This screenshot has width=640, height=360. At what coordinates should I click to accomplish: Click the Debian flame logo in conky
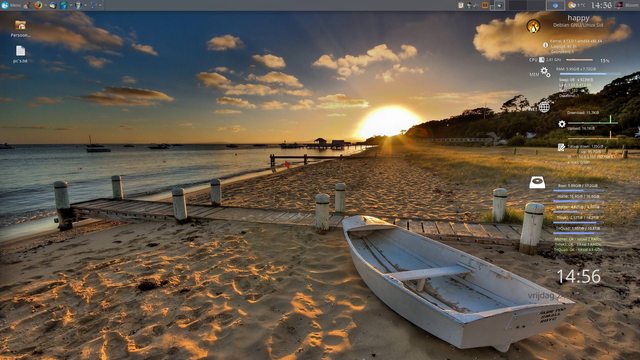pyautogui.click(x=533, y=26)
